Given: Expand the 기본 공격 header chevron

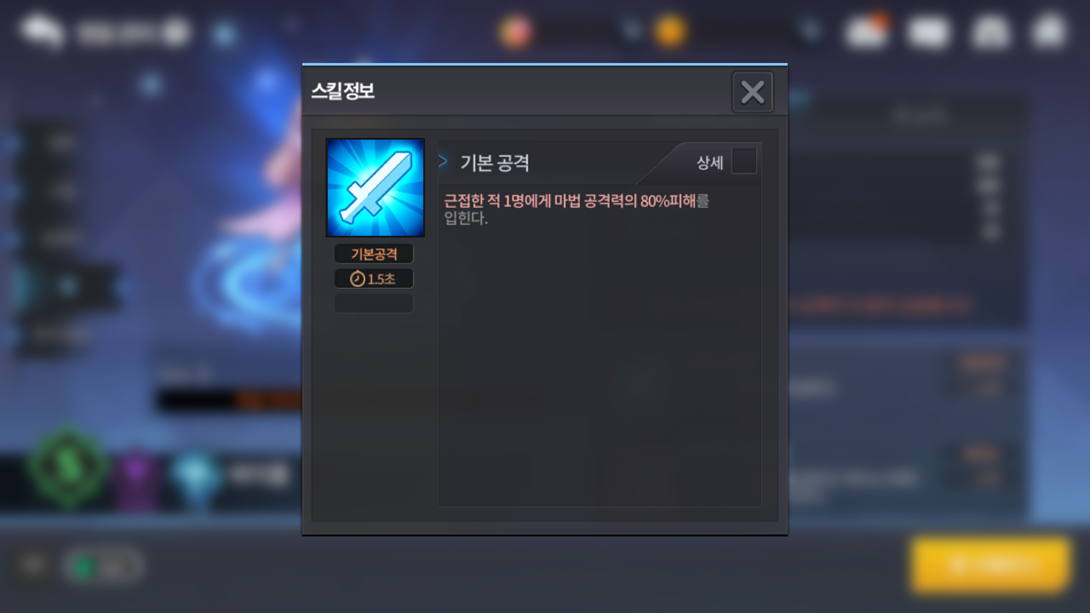Looking at the screenshot, I should (x=443, y=161).
